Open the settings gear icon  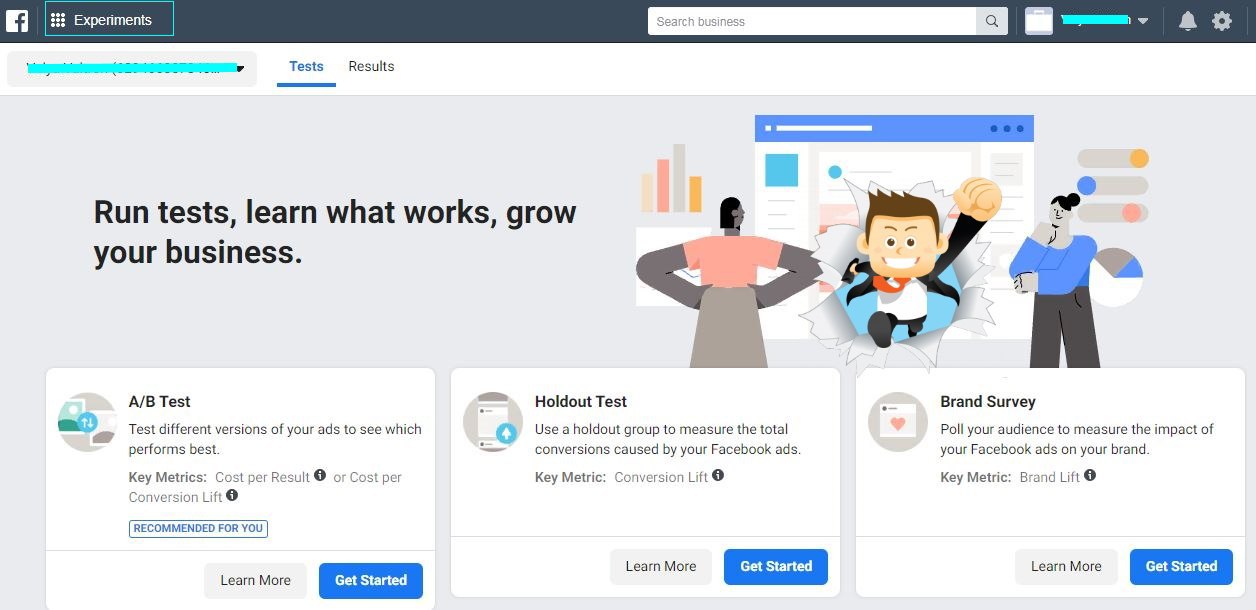coord(1222,21)
